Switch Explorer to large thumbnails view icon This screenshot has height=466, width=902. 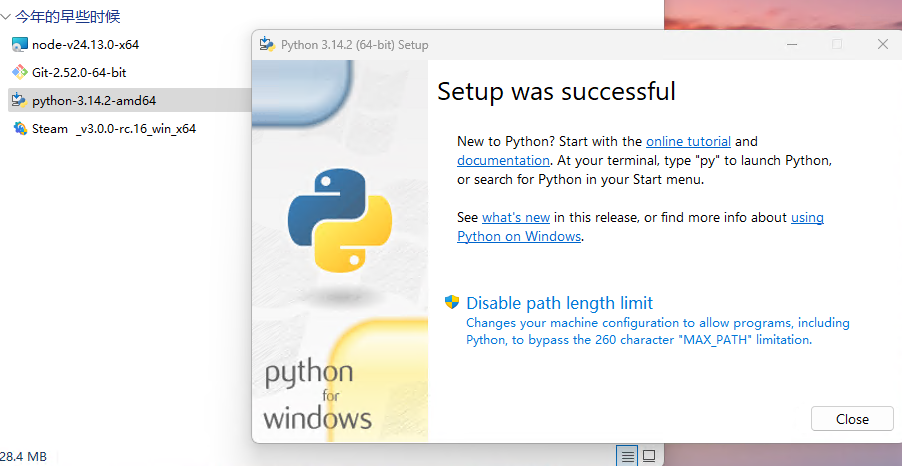[x=649, y=456]
